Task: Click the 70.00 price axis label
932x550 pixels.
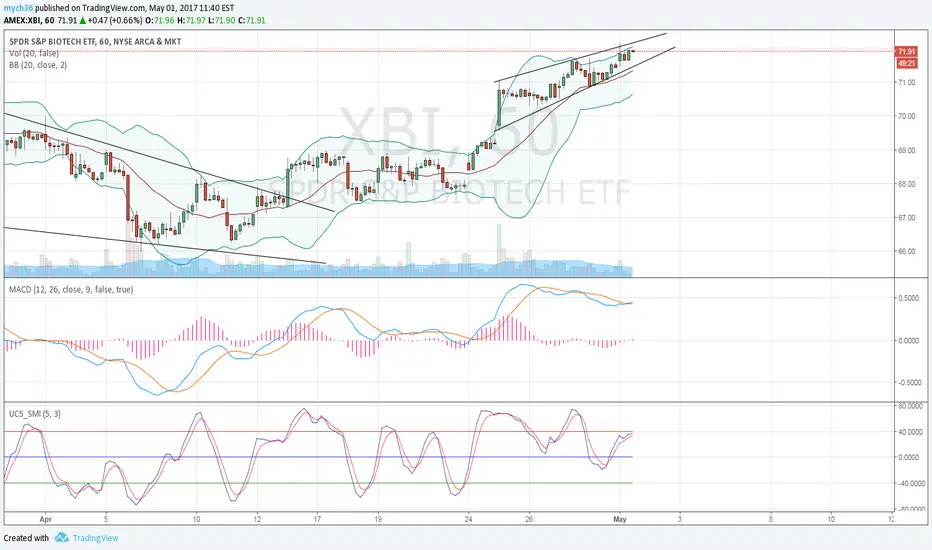Action: point(906,117)
